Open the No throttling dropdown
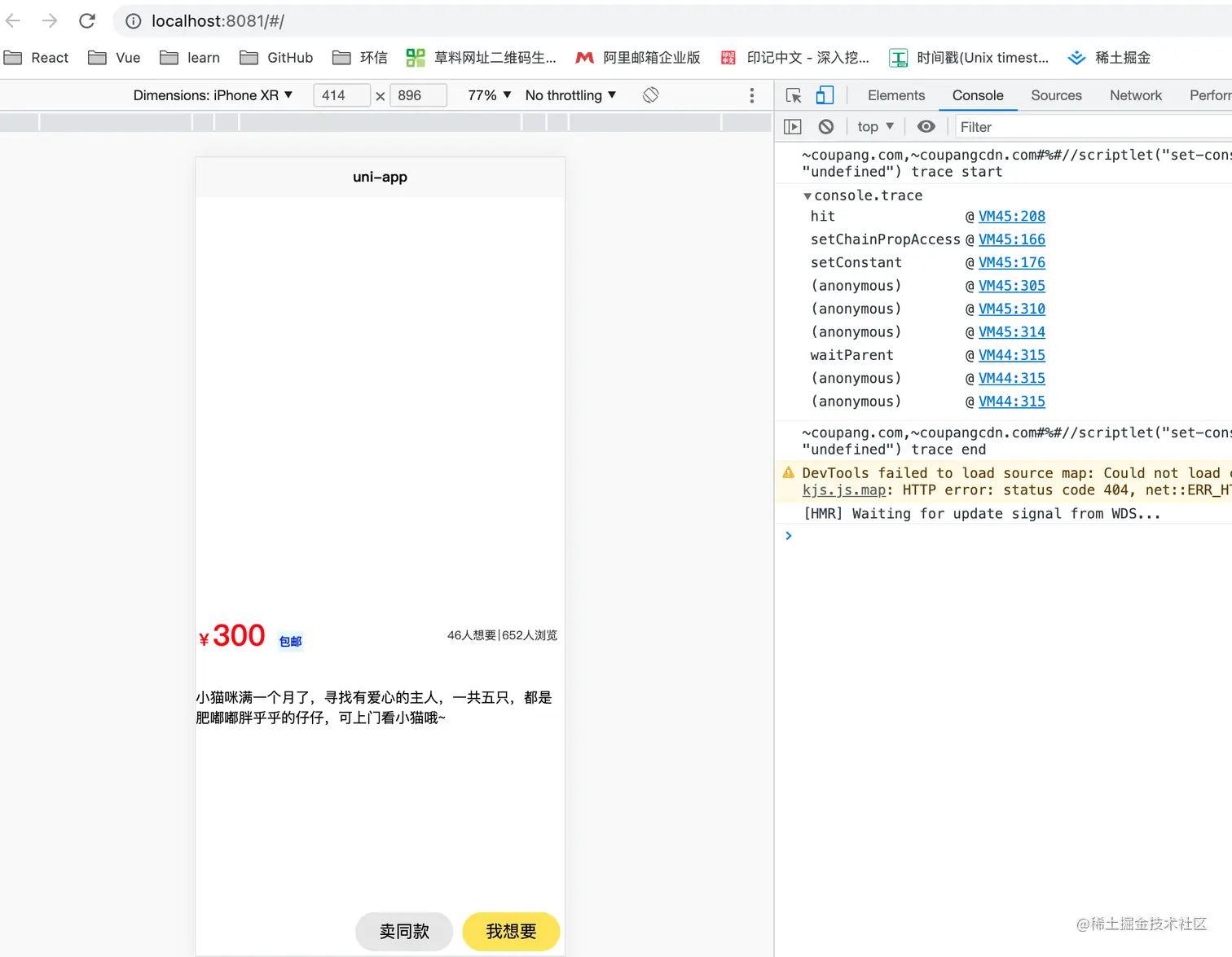1232x957 pixels. pos(570,95)
